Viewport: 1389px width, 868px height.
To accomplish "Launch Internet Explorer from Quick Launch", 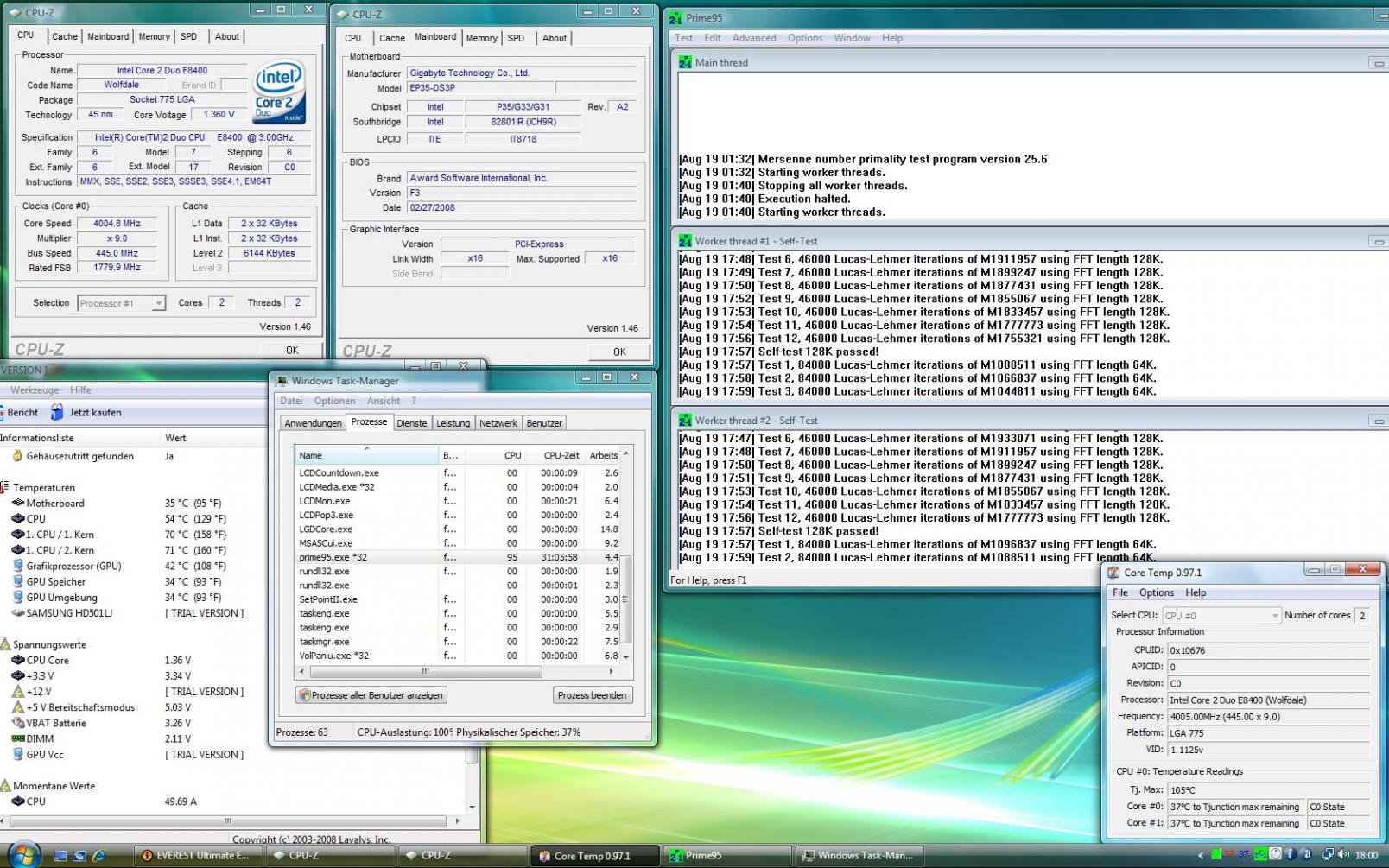I will point(98,856).
